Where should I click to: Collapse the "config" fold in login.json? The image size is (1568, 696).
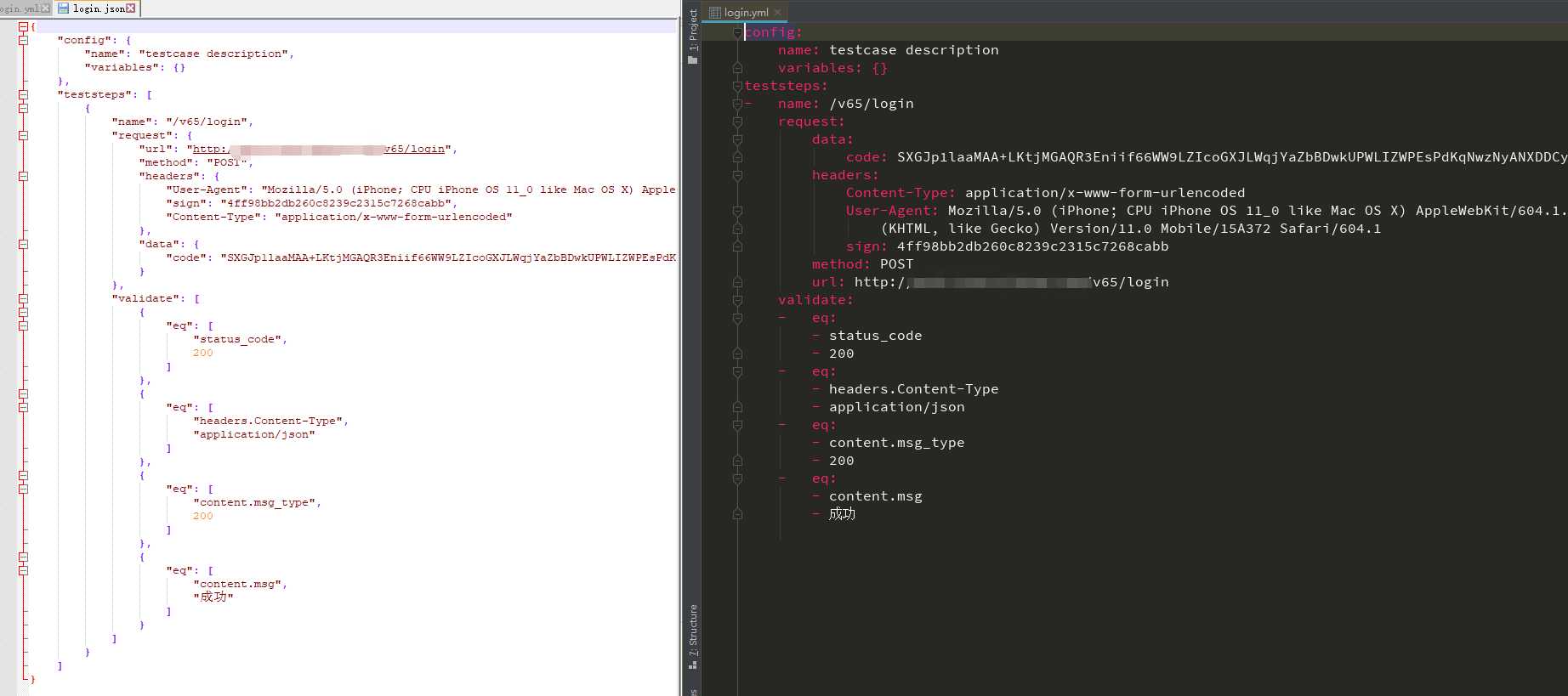tap(23, 40)
